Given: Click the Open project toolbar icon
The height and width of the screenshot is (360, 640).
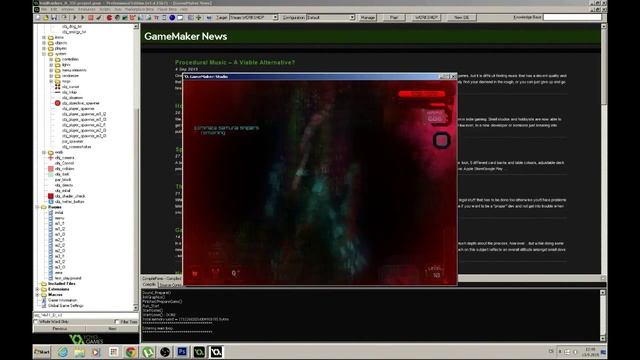Looking at the screenshot, I should coord(45,18).
